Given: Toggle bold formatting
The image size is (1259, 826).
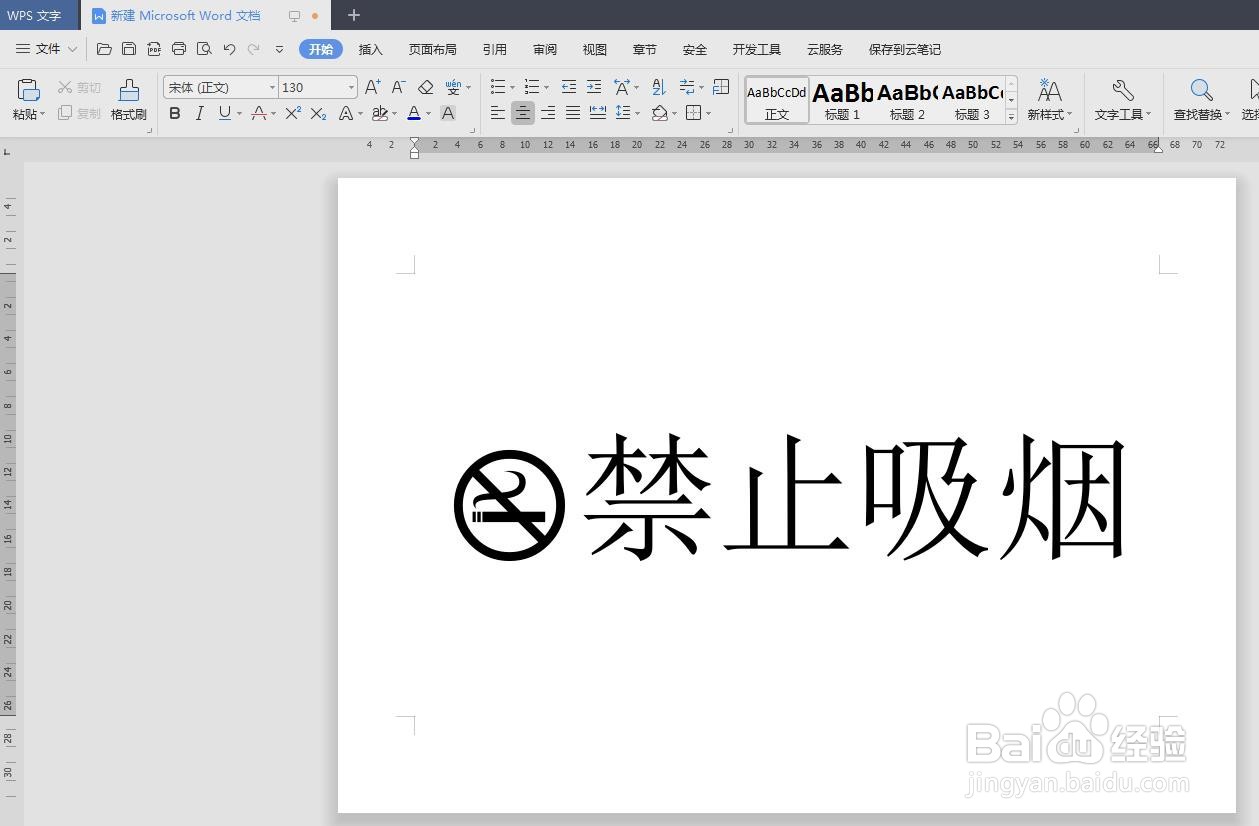Looking at the screenshot, I should coord(175,113).
